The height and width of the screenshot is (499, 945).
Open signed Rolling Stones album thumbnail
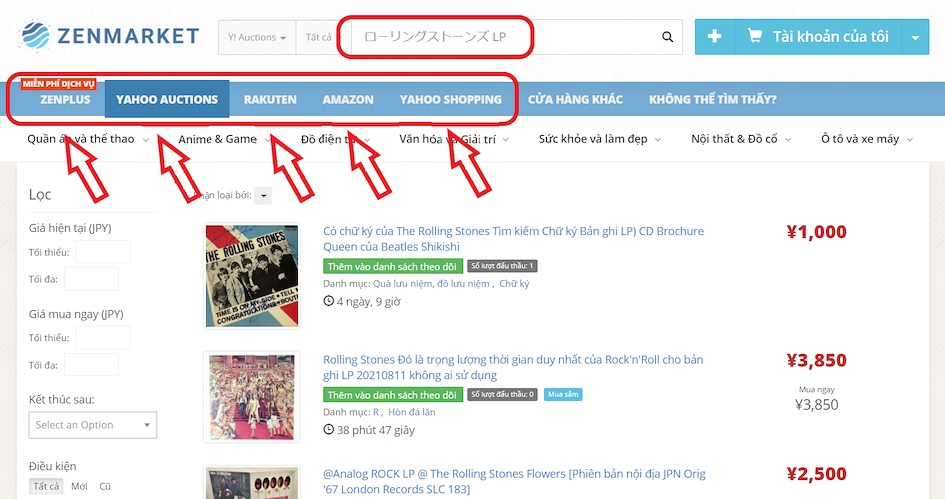point(252,275)
